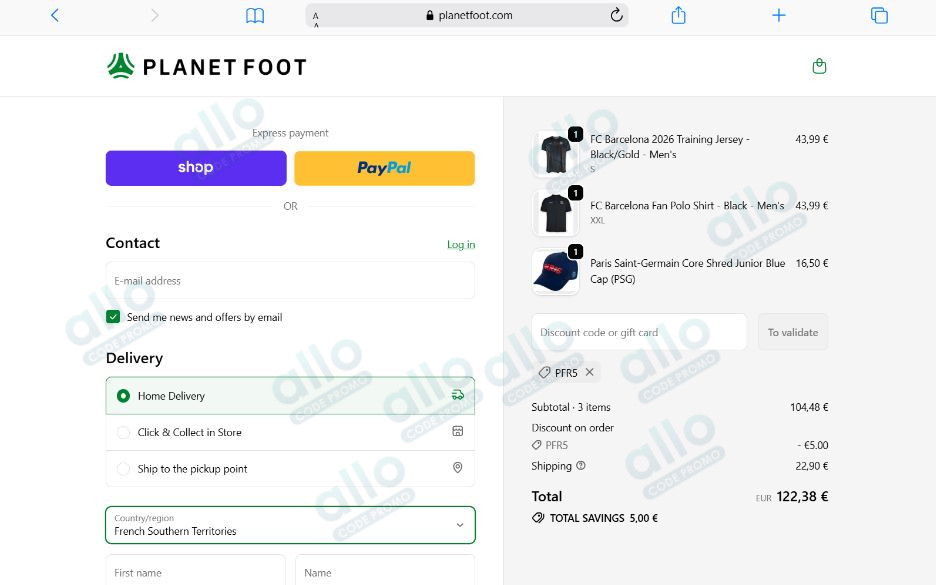Pay with PayPal
The height and width of the screenshot is (585, 936).
click(x=384, y=168)
